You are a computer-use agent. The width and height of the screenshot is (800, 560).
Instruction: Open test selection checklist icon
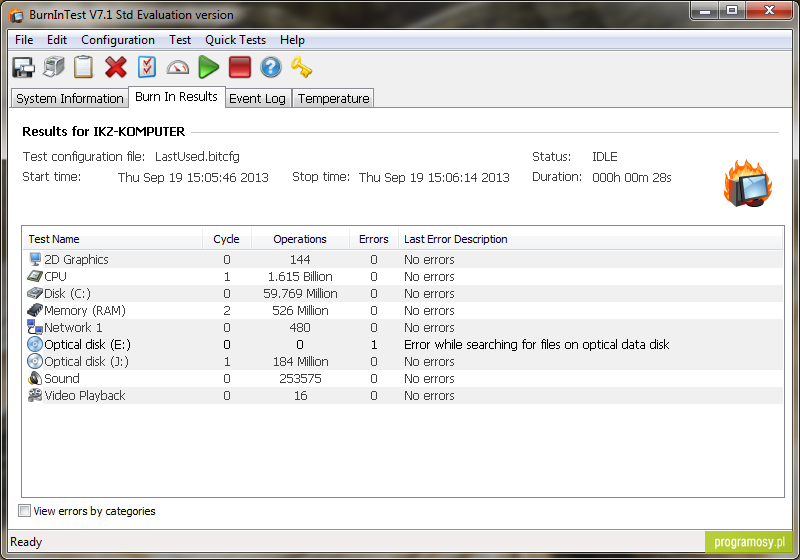click(x=147, y=67)
